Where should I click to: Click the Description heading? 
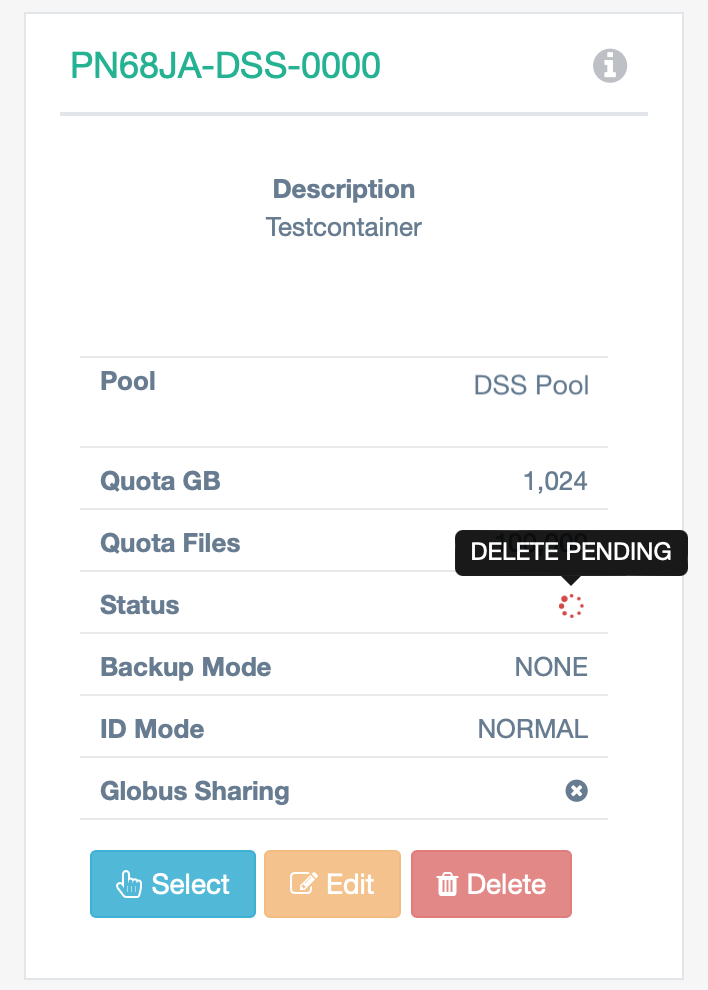(x=344, y=189)
